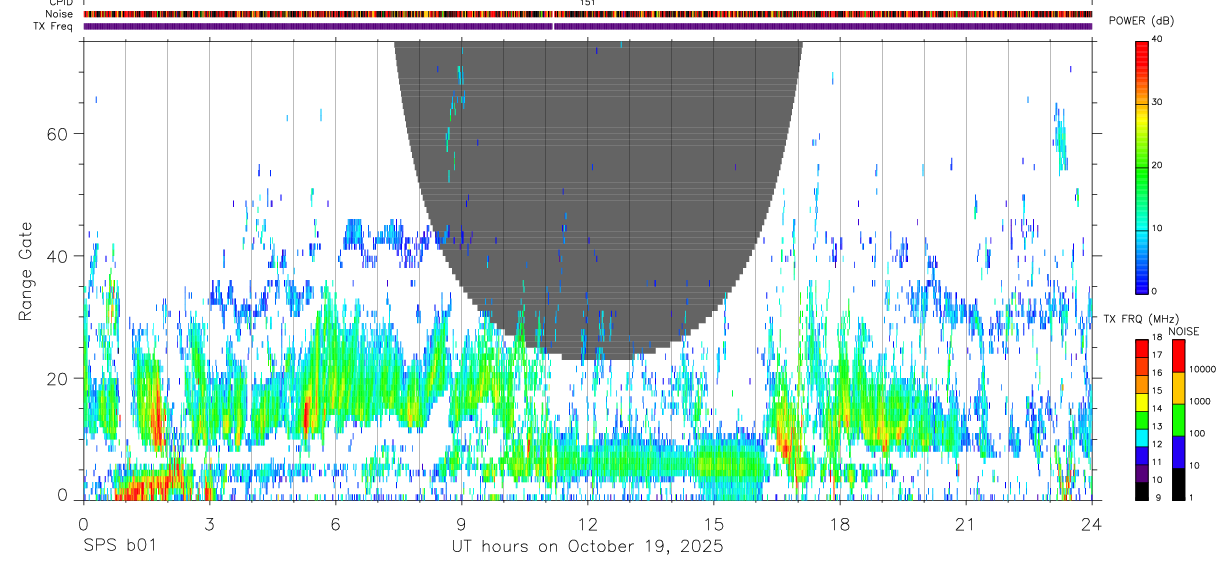Click the 'TX Freq' row label at top
The width and height of the screenshot is (1228, 567).
click(54, 25)
